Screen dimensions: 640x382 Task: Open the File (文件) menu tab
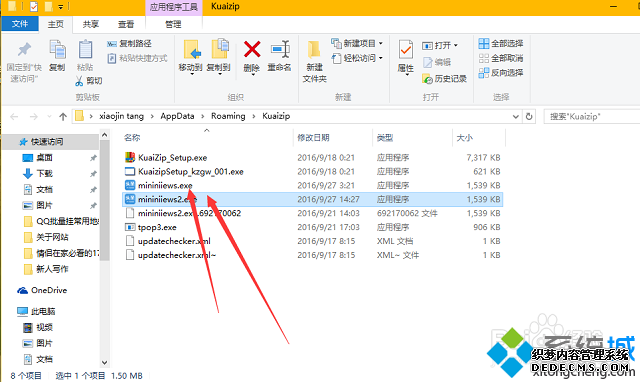(x=20, y=24)
